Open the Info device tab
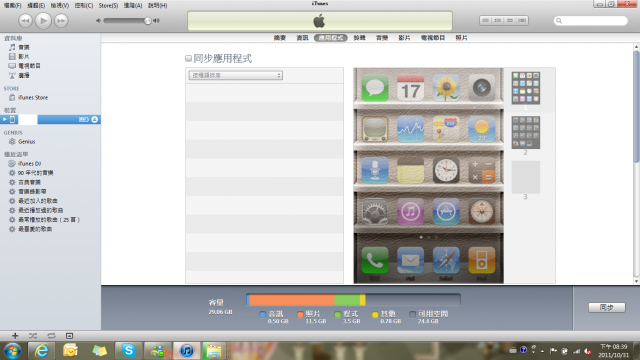This screenshot has height=360, width=640. (x=302, y=38)
